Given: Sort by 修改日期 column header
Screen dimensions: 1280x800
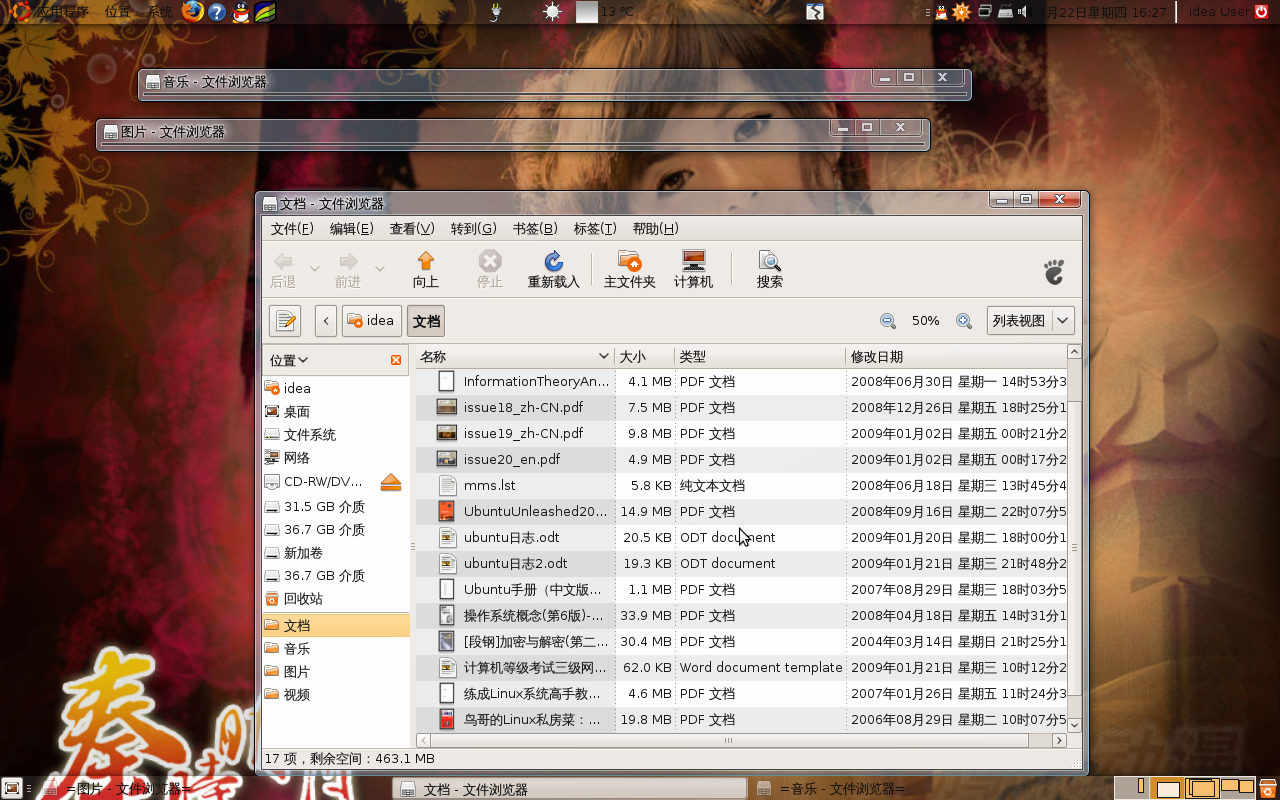Looking at the screenshot, I should tap(955, 357).
